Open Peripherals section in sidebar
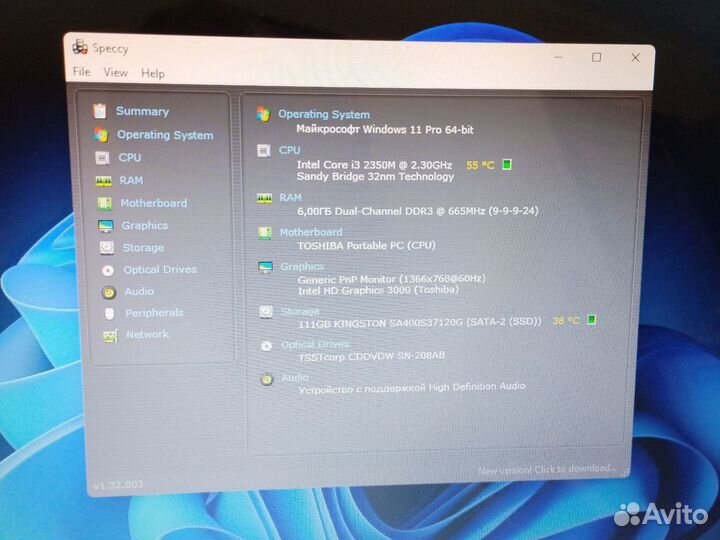 [x=154, y=313]
